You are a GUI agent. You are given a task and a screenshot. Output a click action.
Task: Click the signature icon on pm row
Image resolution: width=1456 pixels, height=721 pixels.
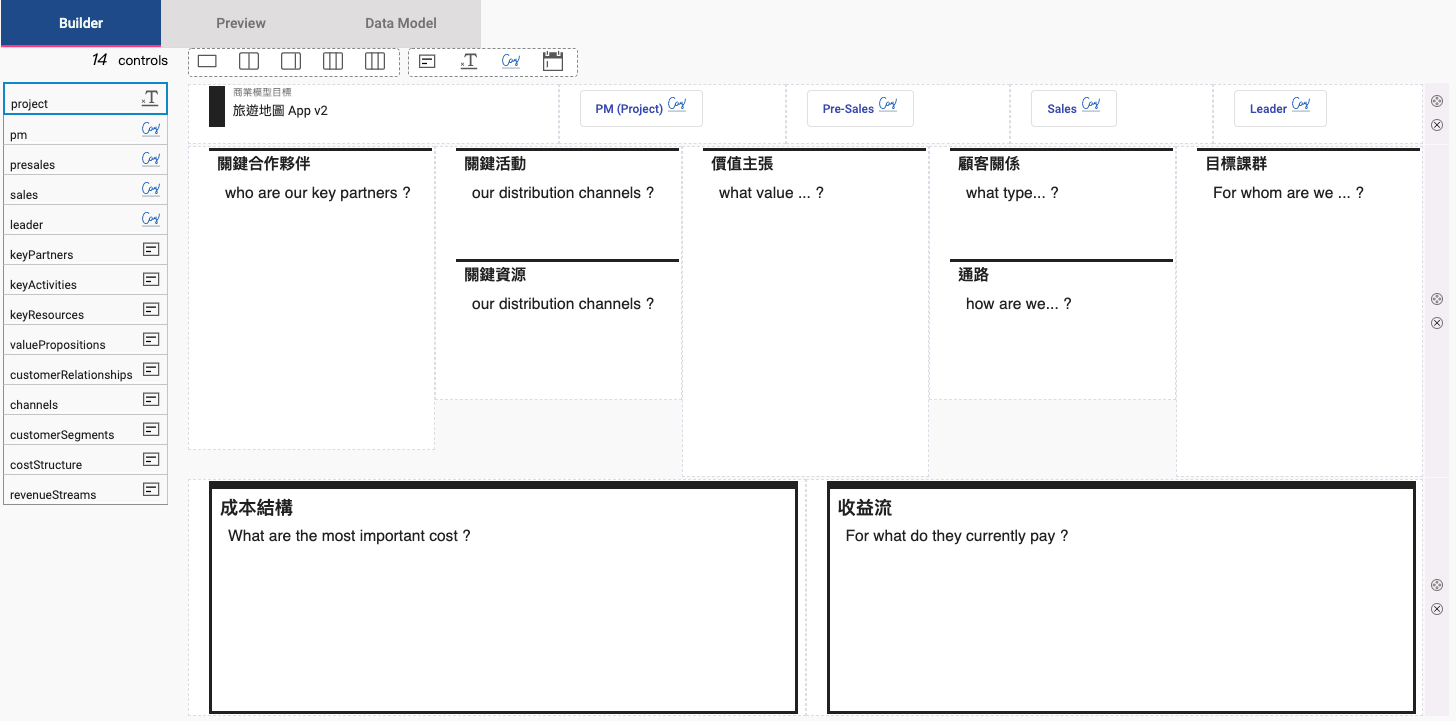[x=151, y=129]
